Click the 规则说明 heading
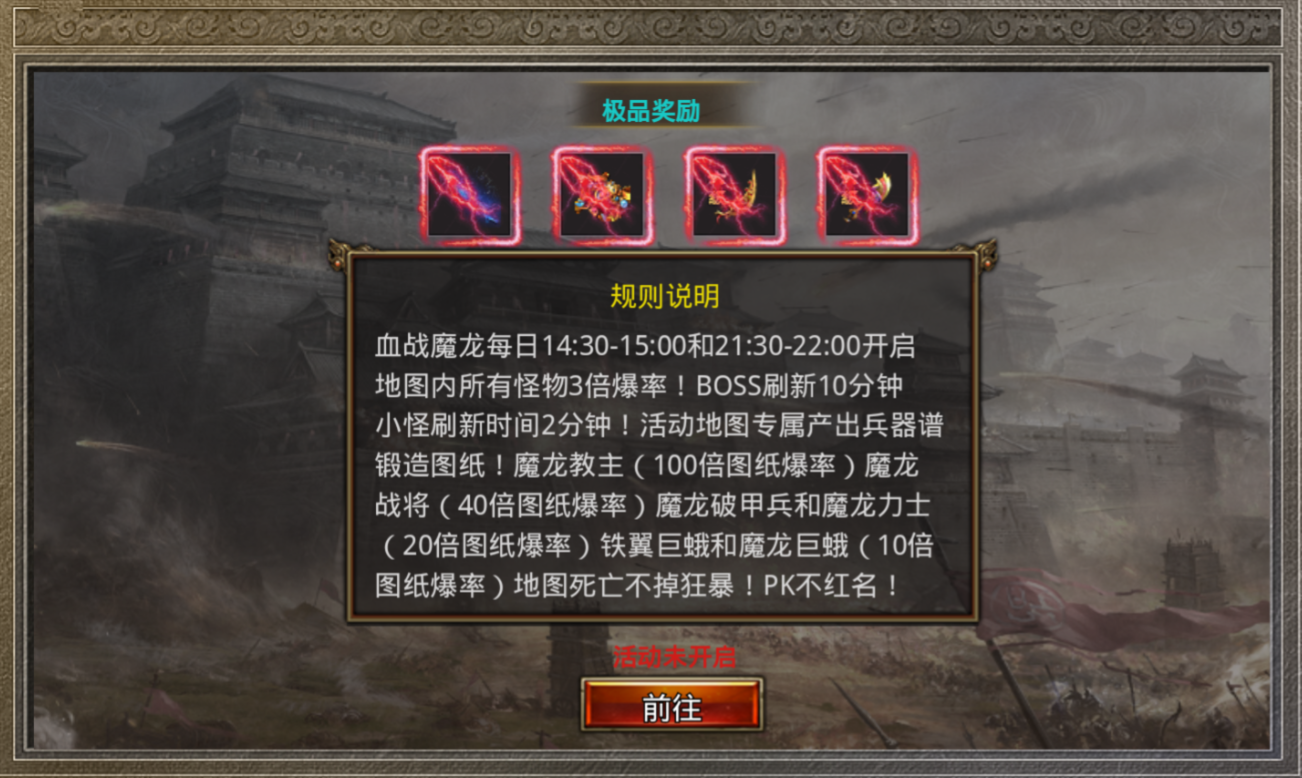The height and width of the screenshot is (778, 1302). tap(665, 296)
